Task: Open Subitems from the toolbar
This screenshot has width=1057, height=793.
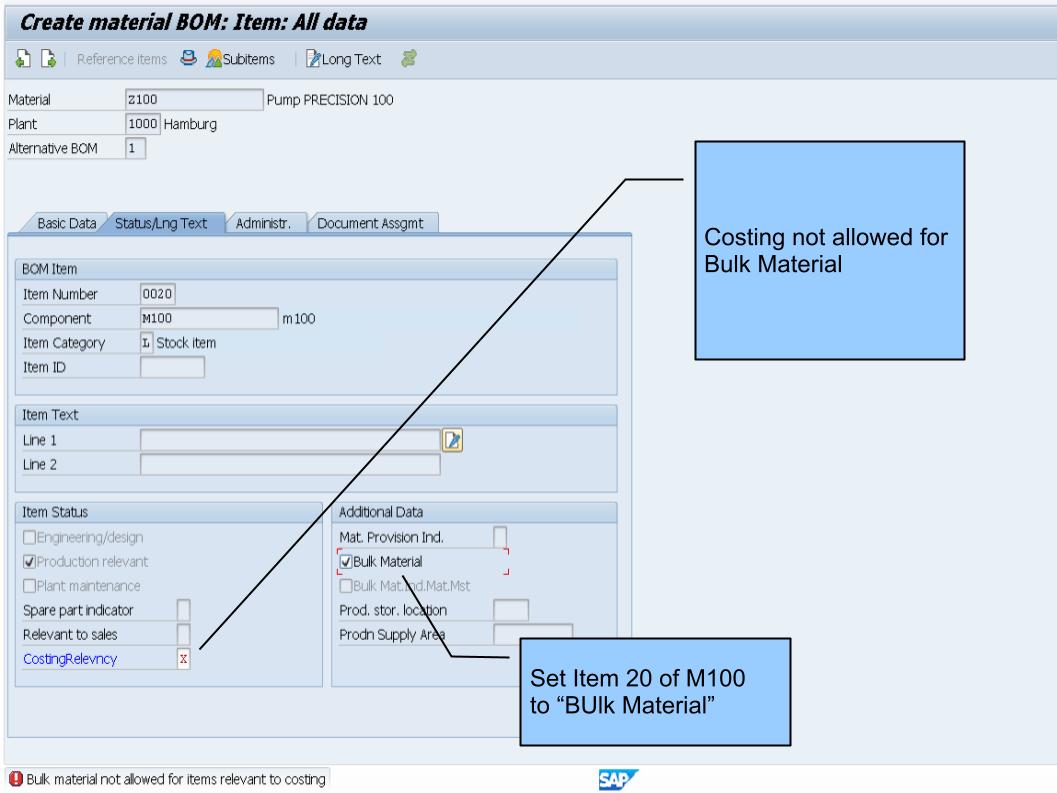Action: (241, 59)
